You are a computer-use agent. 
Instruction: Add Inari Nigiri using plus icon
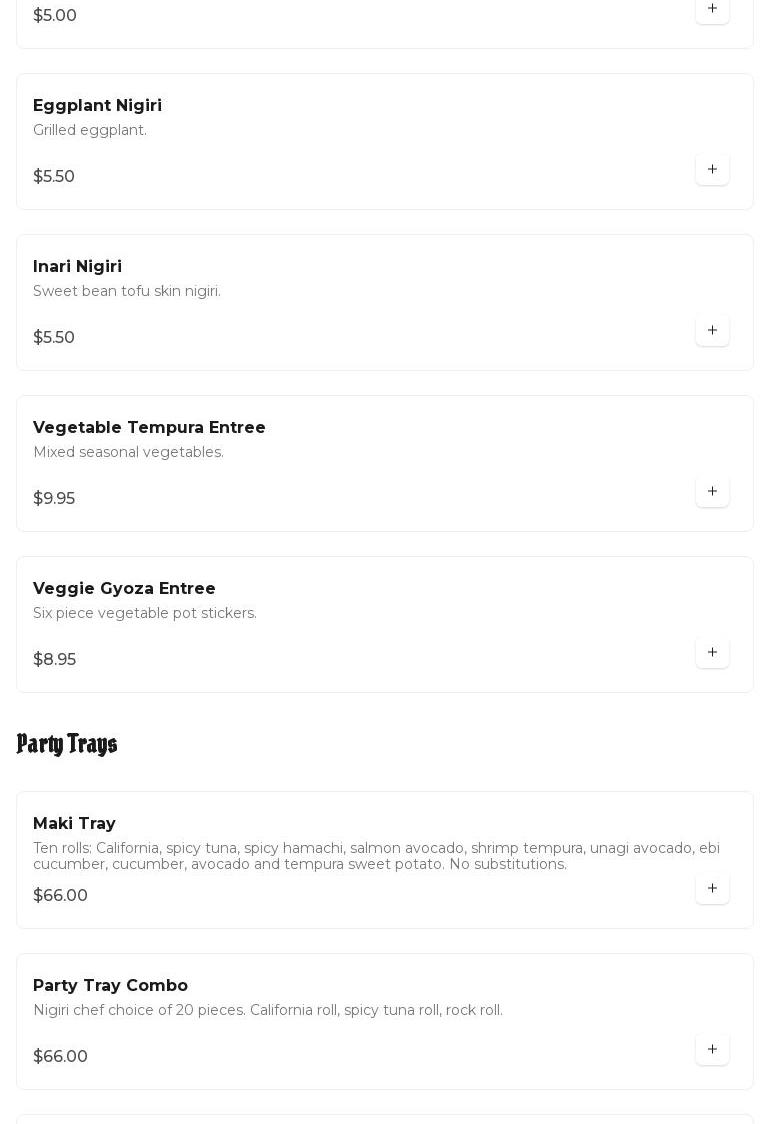pyautogui.click(x=712, y=331)
